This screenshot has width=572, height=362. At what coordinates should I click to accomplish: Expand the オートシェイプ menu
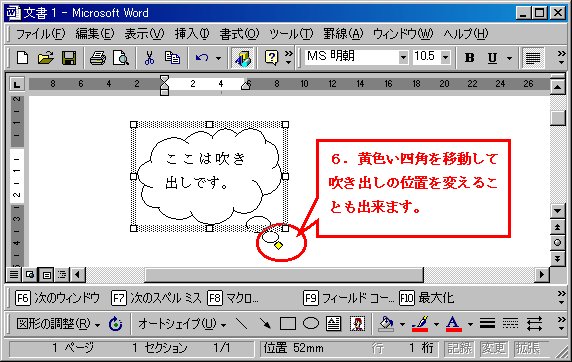[182, 323]
